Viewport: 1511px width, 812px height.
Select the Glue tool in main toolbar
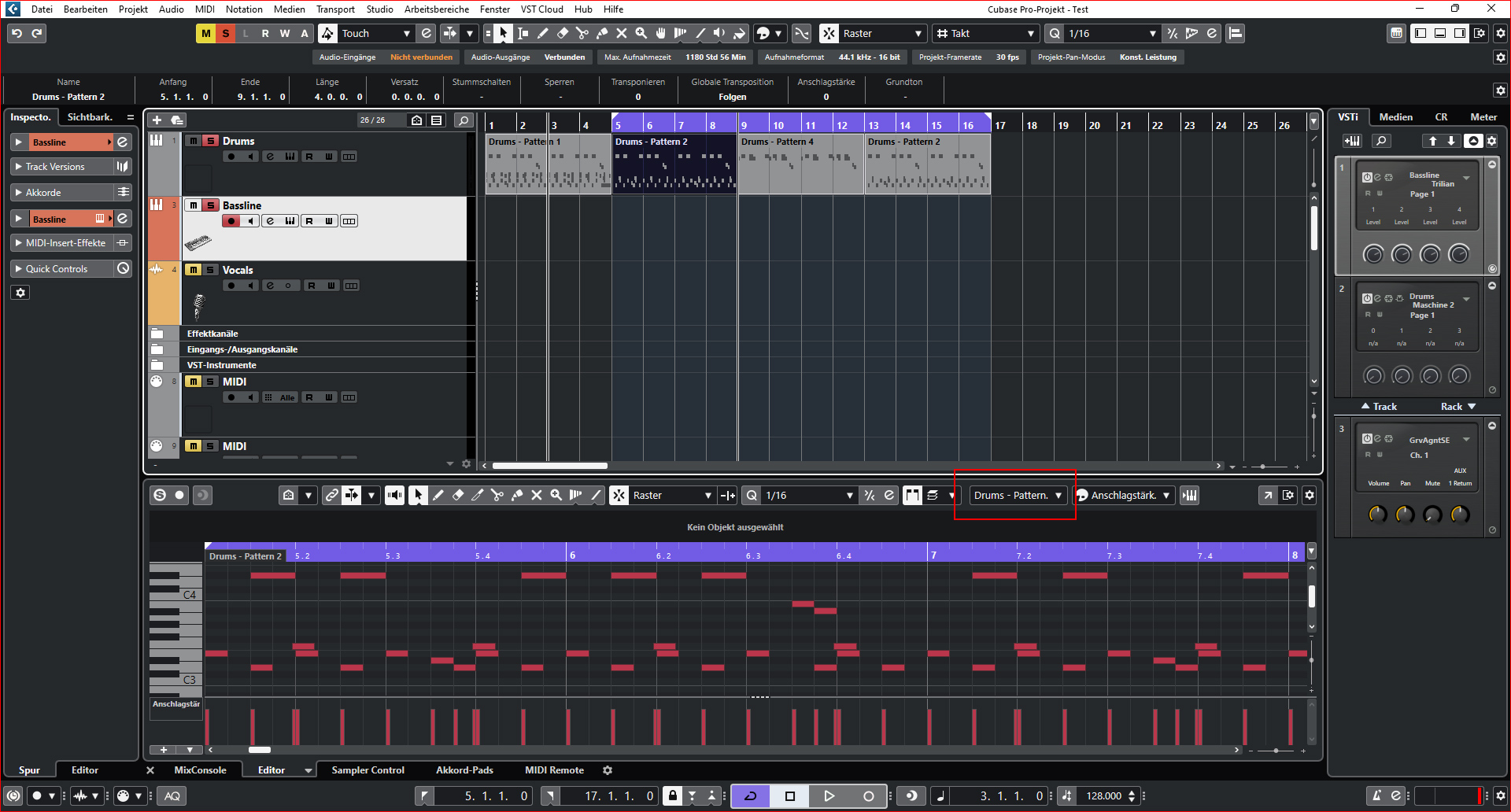pyautogui.click(x=601, y=33)
